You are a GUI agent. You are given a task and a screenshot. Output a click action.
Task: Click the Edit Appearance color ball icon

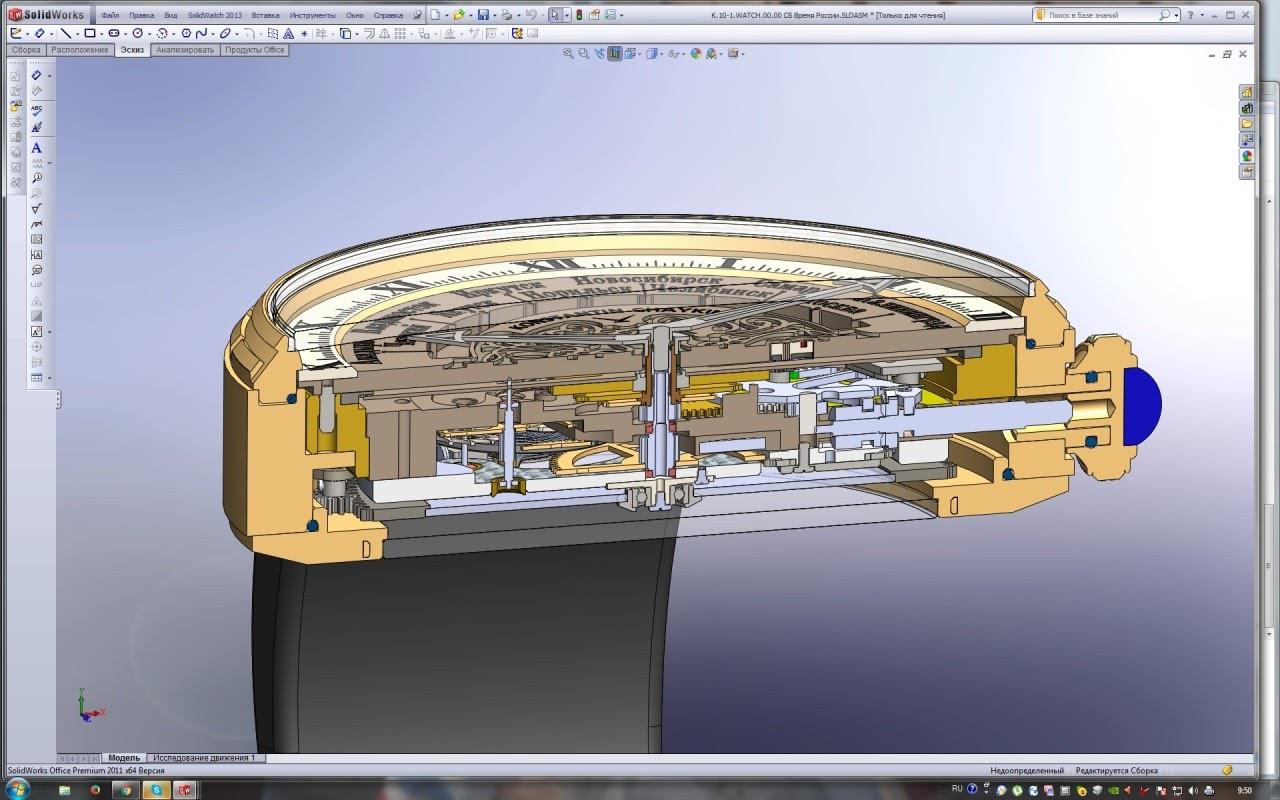pos(696,53)
